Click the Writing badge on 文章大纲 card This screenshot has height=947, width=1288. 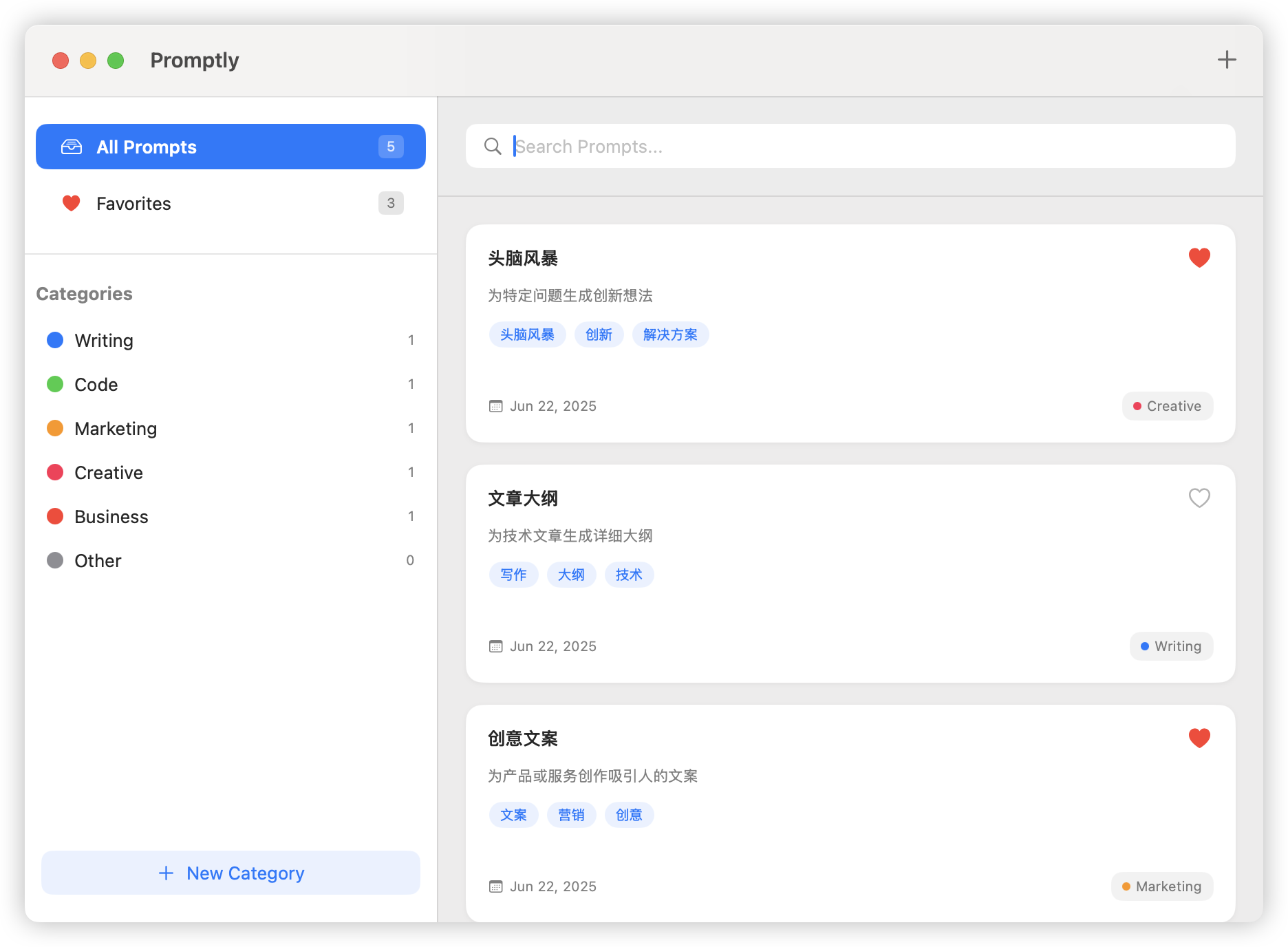pyautogui.click(x=1170, y=646)
